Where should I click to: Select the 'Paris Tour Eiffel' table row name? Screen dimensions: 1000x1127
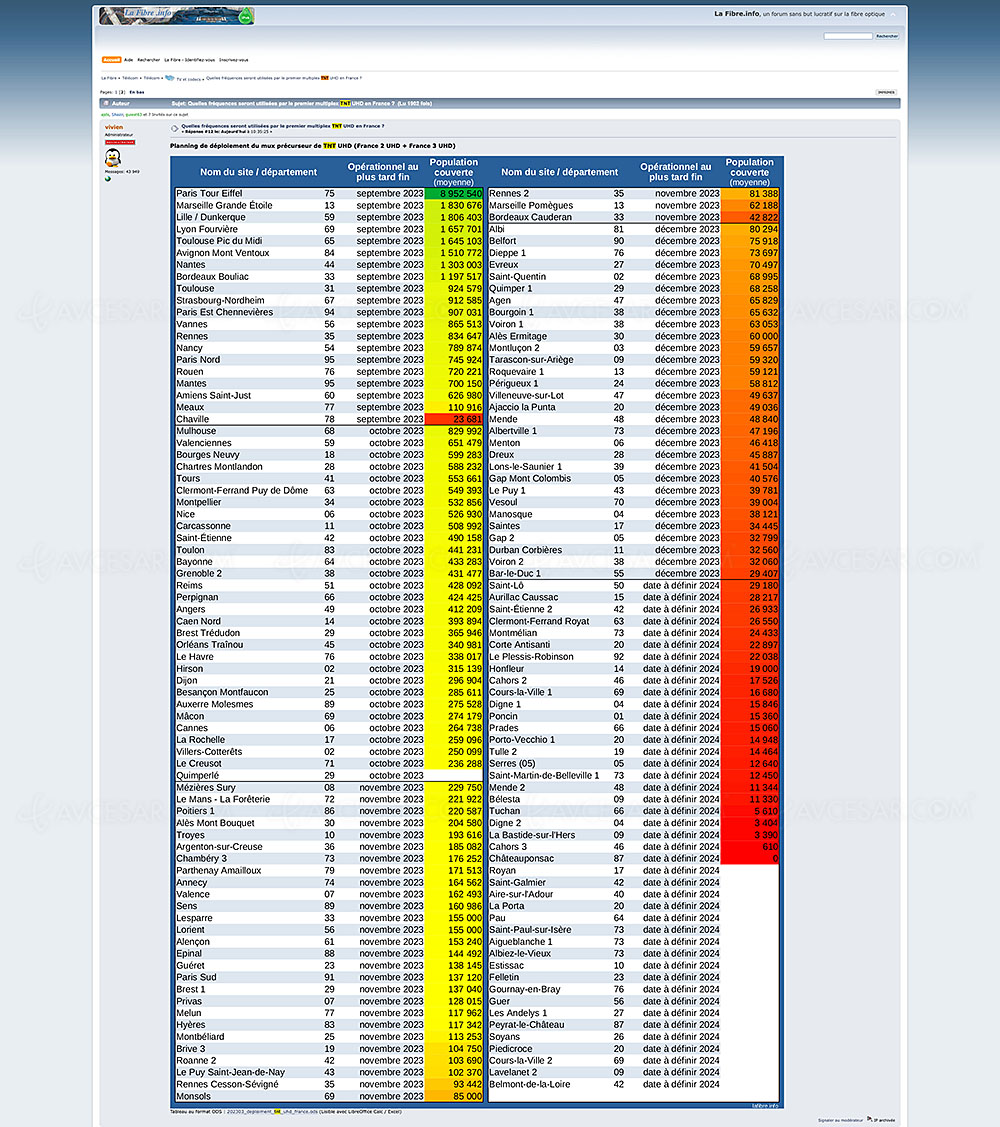point(209,193)
